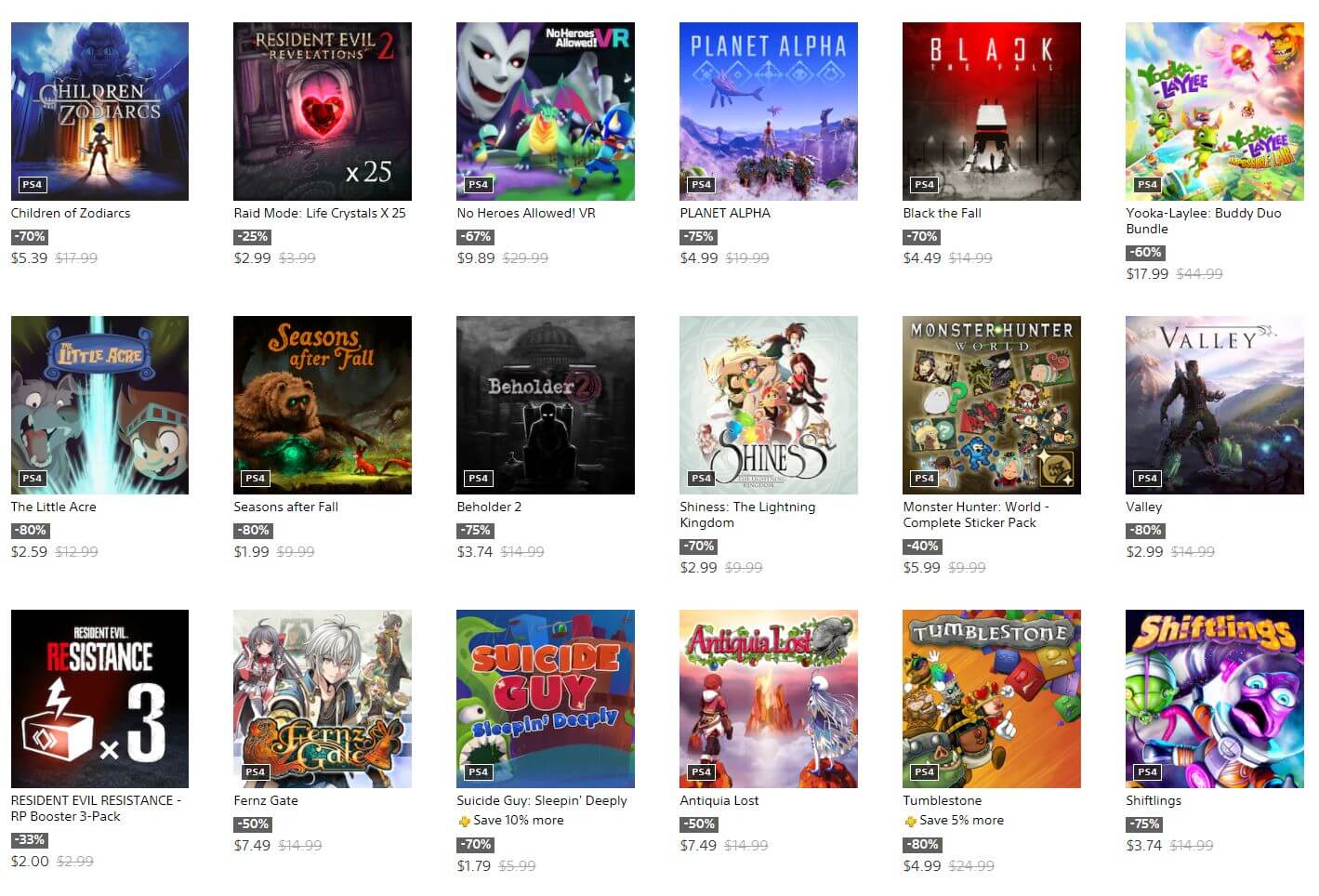1319x896 pixels.
Task: Open Shiness: The Lightning Kingdom title link
Action: pyautogui.click(x=747, y=514)
